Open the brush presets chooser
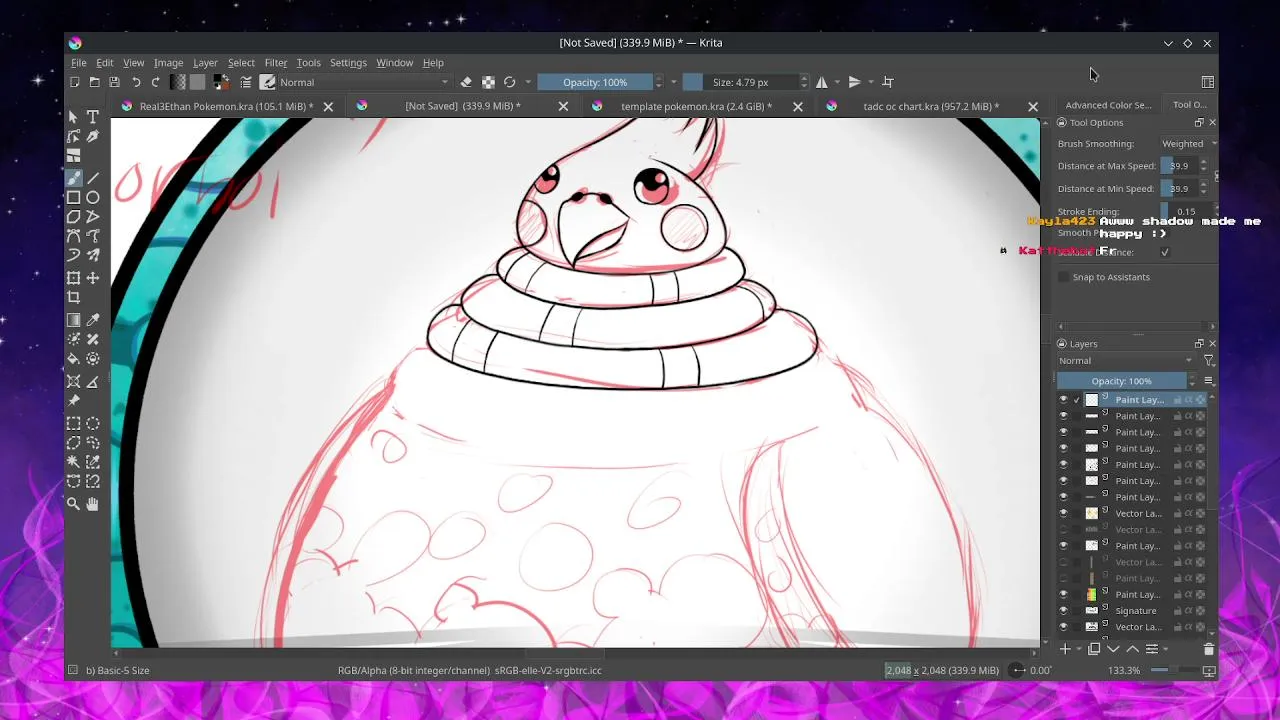Image resolution: width=1280 pixels, height=720 pixels. coord(268,82)
